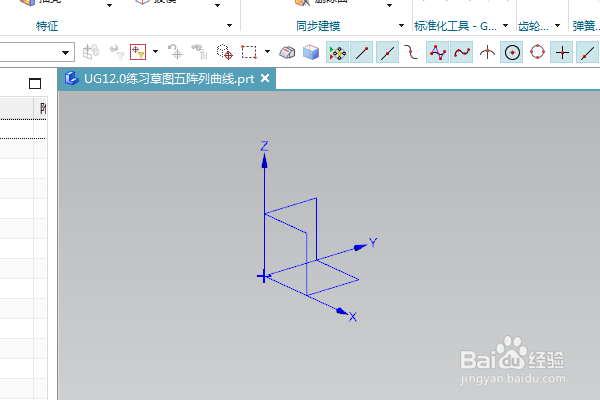Click the blue cube face display icon
The image size is (600, 400).
[311, 52]
